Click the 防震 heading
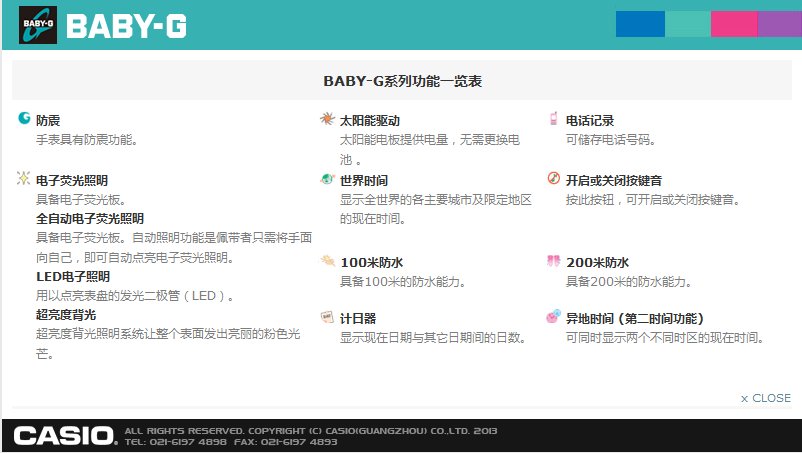 pyautogui.click(x=48, y=121)
